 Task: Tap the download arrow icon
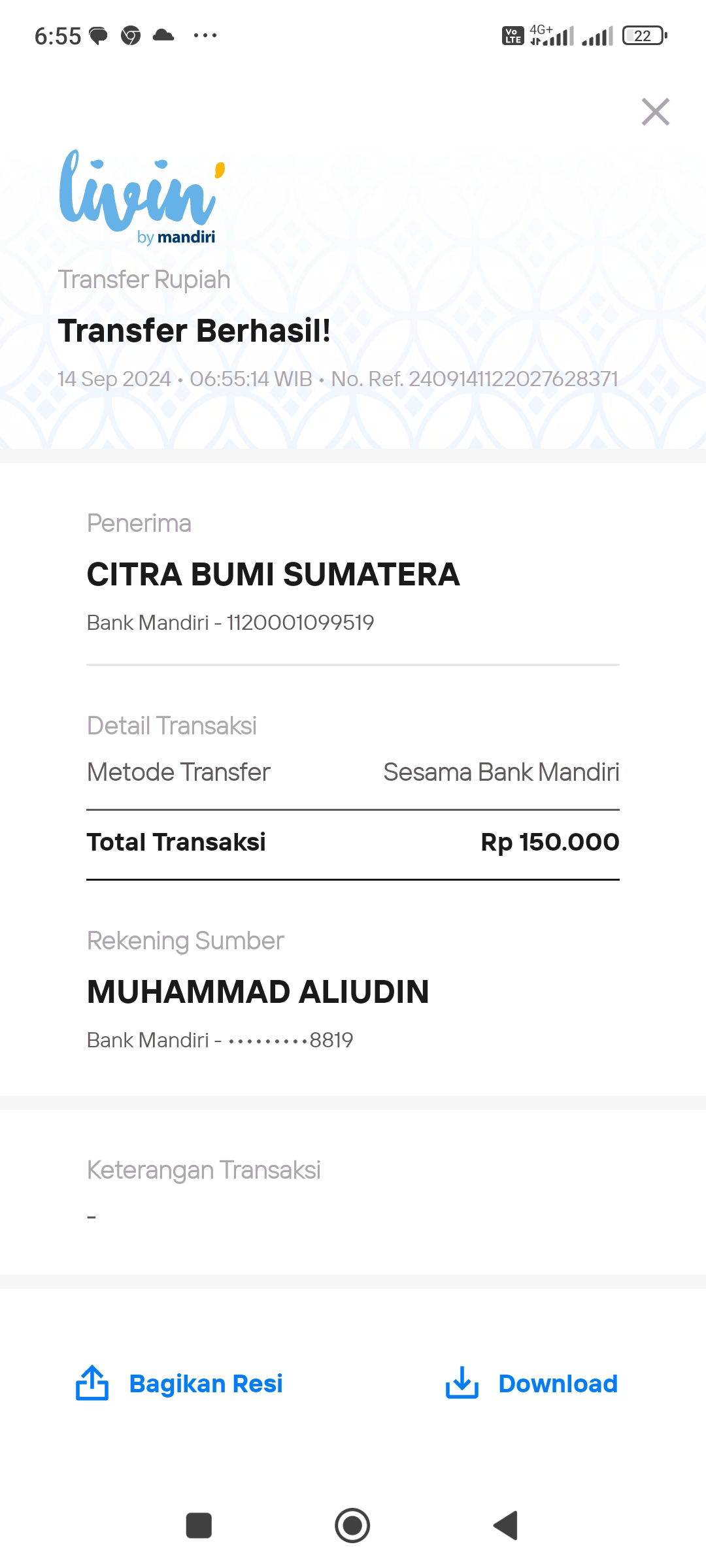pos(462,1383)
